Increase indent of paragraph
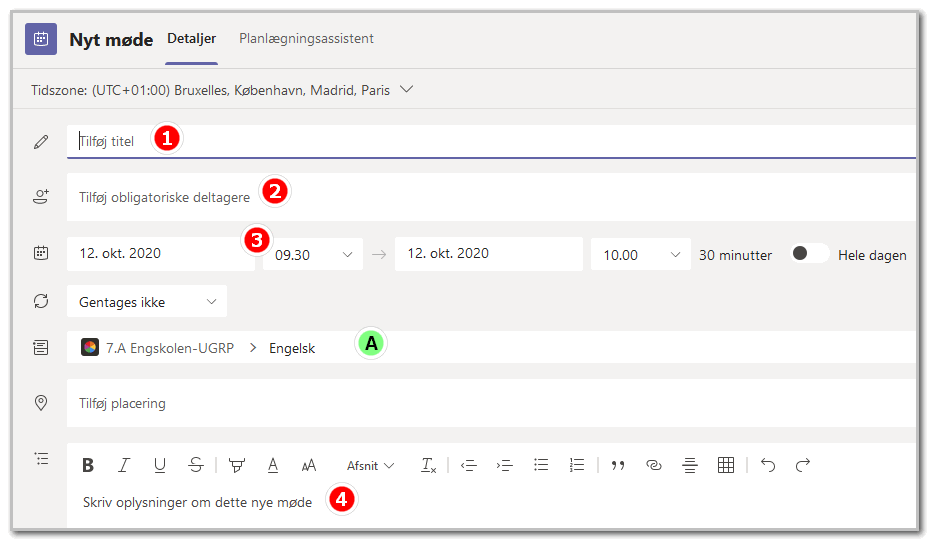This screenshot has height=542, width=933. pyautogui.click(x=505, y=465)
